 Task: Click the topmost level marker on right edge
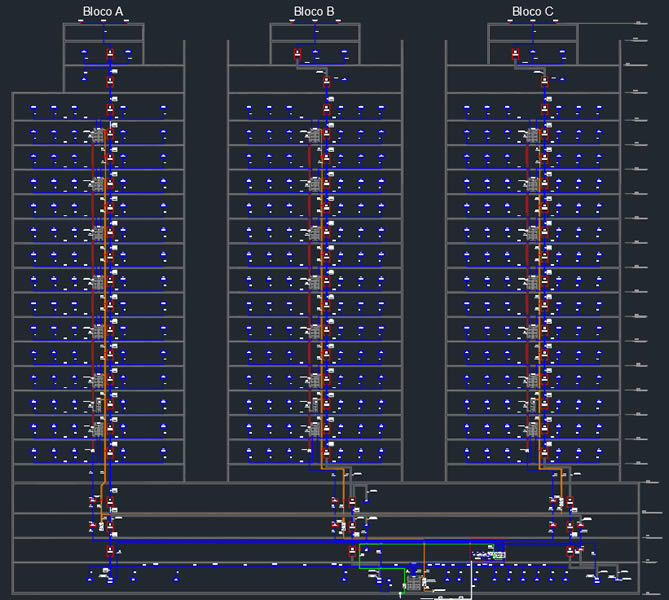[635, 41]
